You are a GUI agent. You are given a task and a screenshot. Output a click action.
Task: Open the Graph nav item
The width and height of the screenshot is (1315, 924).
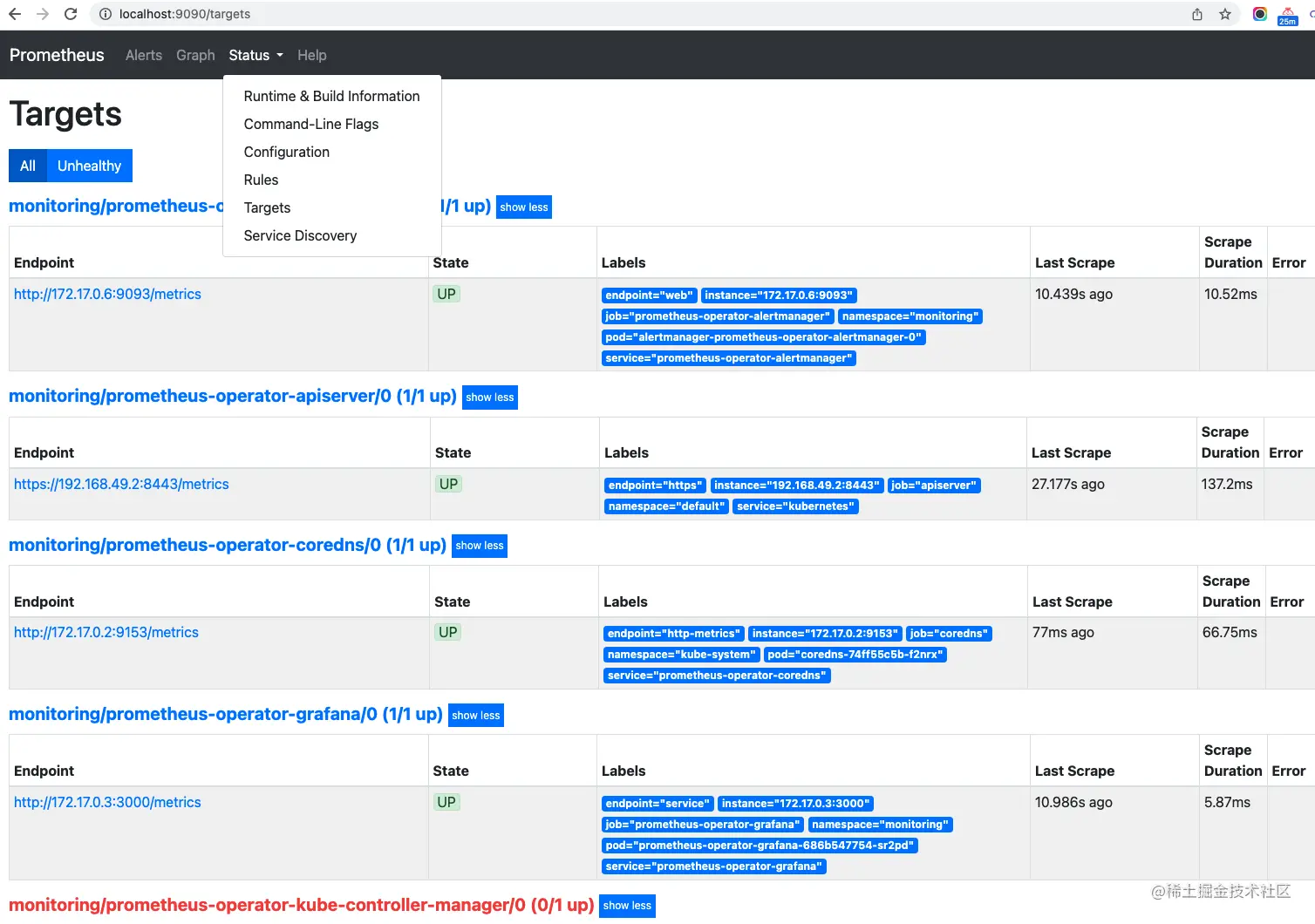click(x=195, y=55)
